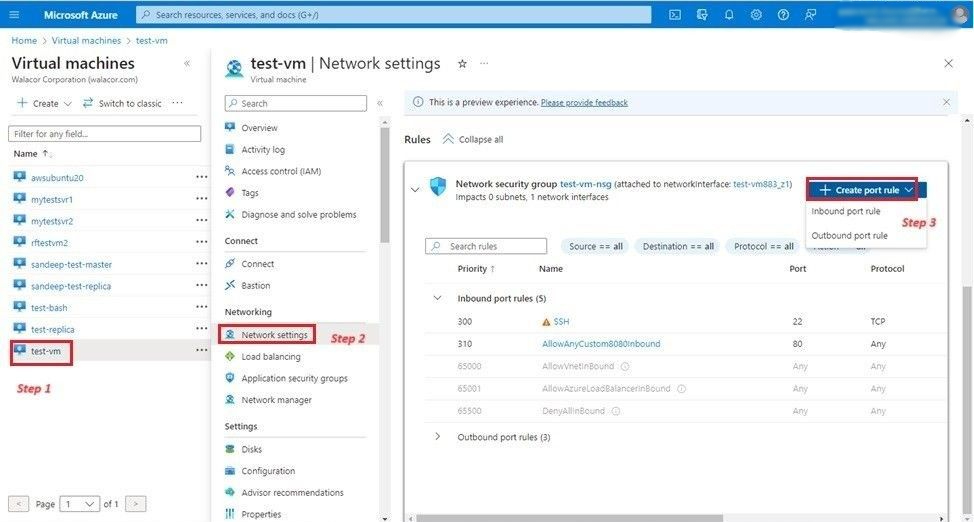Click the Destination == all filter pill
The image size is (974, 522).
(678, 246)
